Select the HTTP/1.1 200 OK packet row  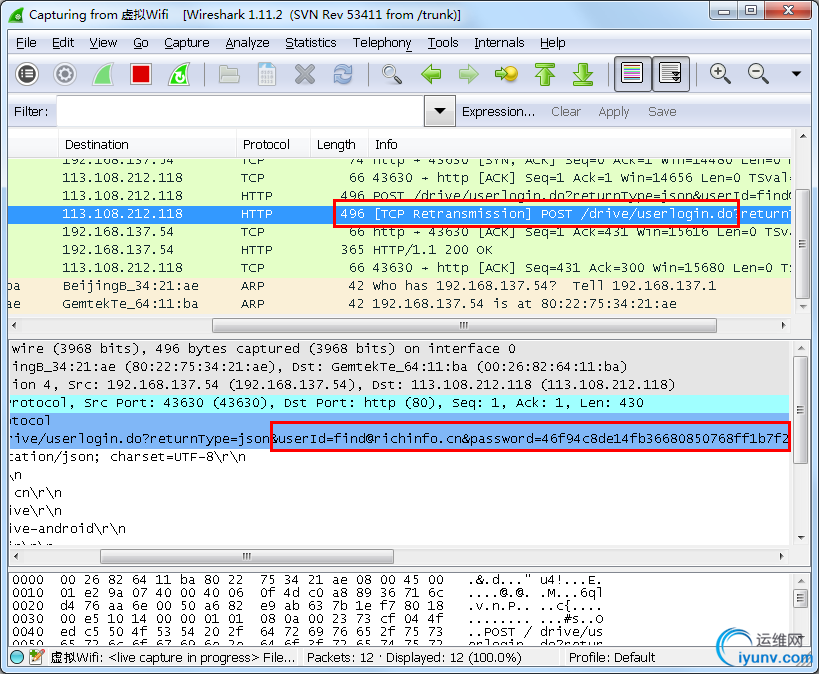pos(400,250)
